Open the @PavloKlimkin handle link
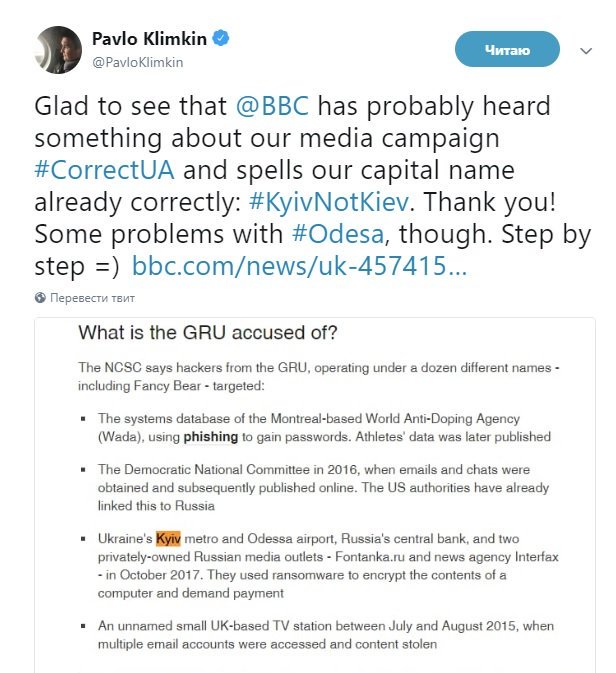 [x=138, y=62]
